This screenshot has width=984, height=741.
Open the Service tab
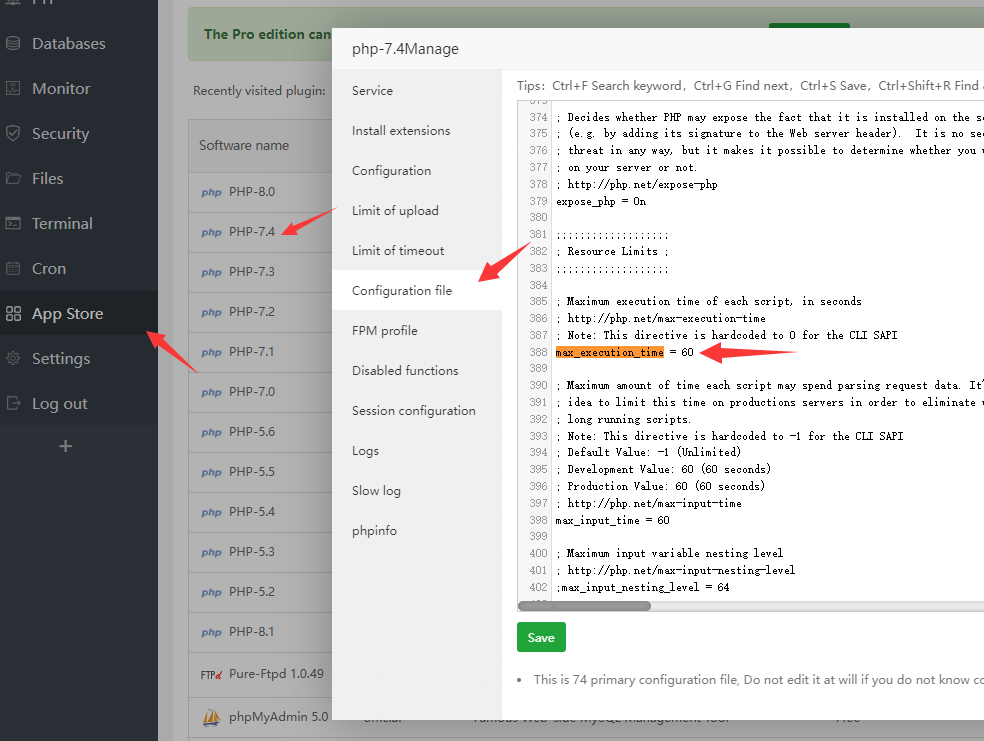click(x=417, y=90)
